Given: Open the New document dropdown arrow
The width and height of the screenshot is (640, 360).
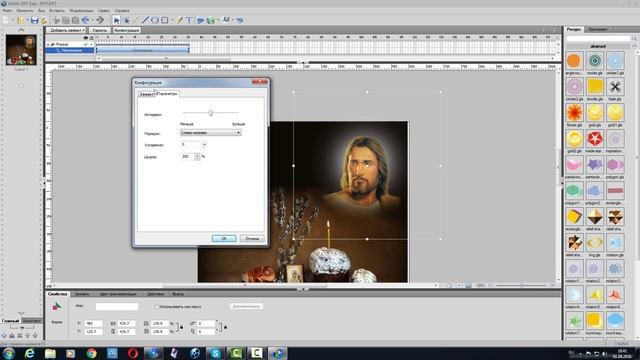Looking at the screenshot, I should point(13,20).
